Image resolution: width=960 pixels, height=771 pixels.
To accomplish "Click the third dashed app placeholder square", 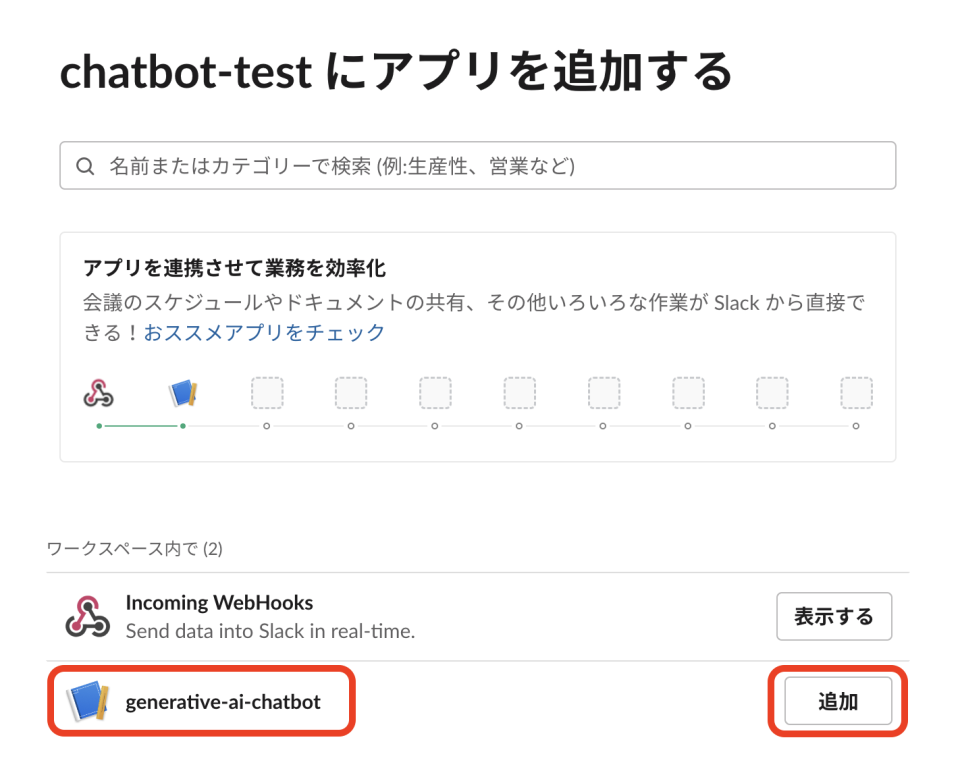I will click(x=434, y=393).
